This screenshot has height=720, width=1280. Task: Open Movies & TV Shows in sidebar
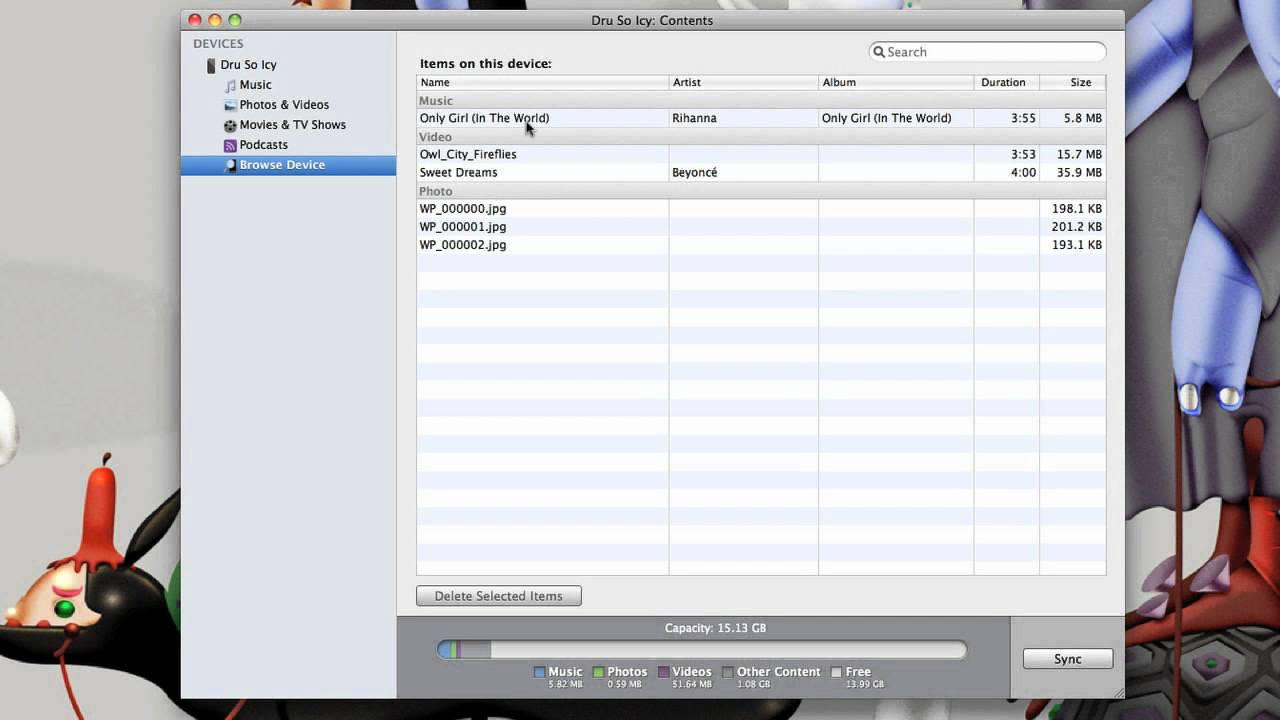(x=292, y=125)
